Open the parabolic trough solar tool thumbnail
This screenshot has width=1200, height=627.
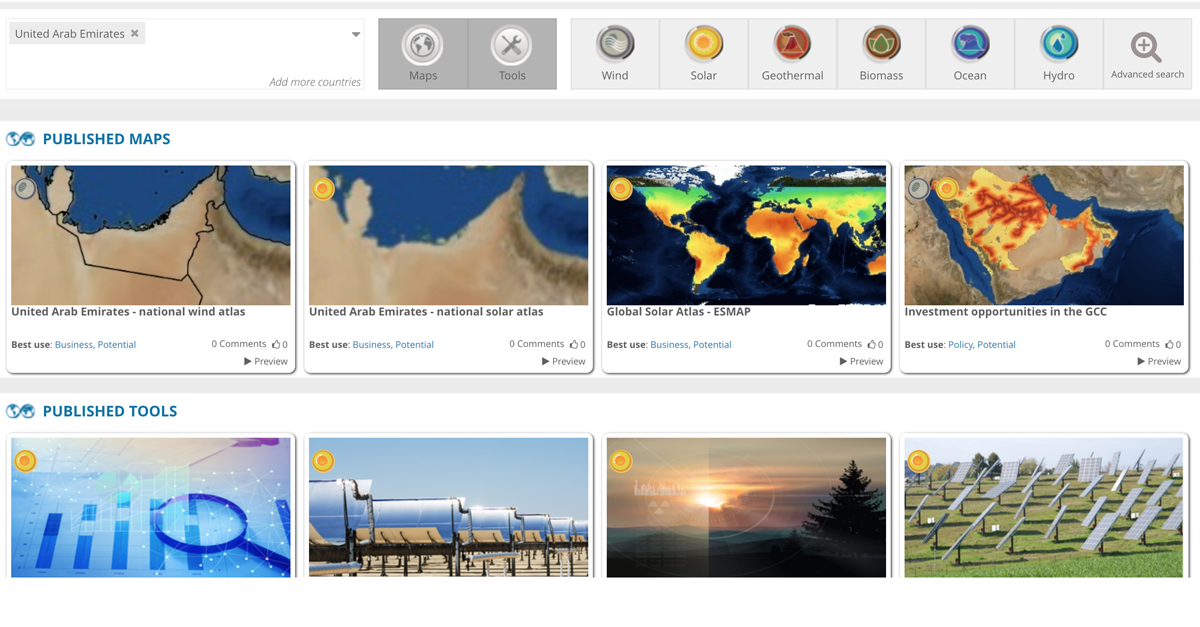[449, 507]
